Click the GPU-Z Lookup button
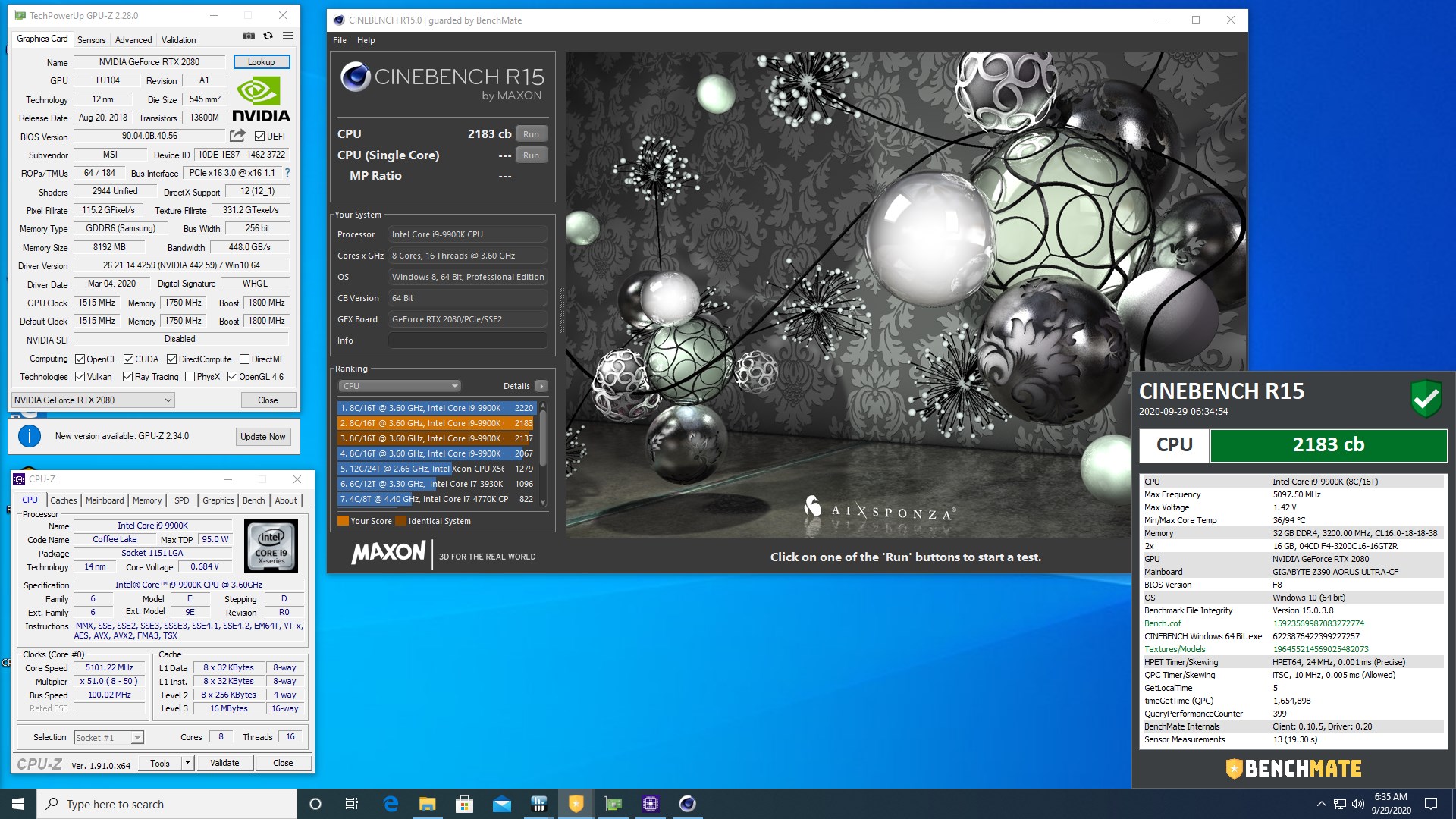Viewport: 1456px width, 819px height. tap(262, 62)
